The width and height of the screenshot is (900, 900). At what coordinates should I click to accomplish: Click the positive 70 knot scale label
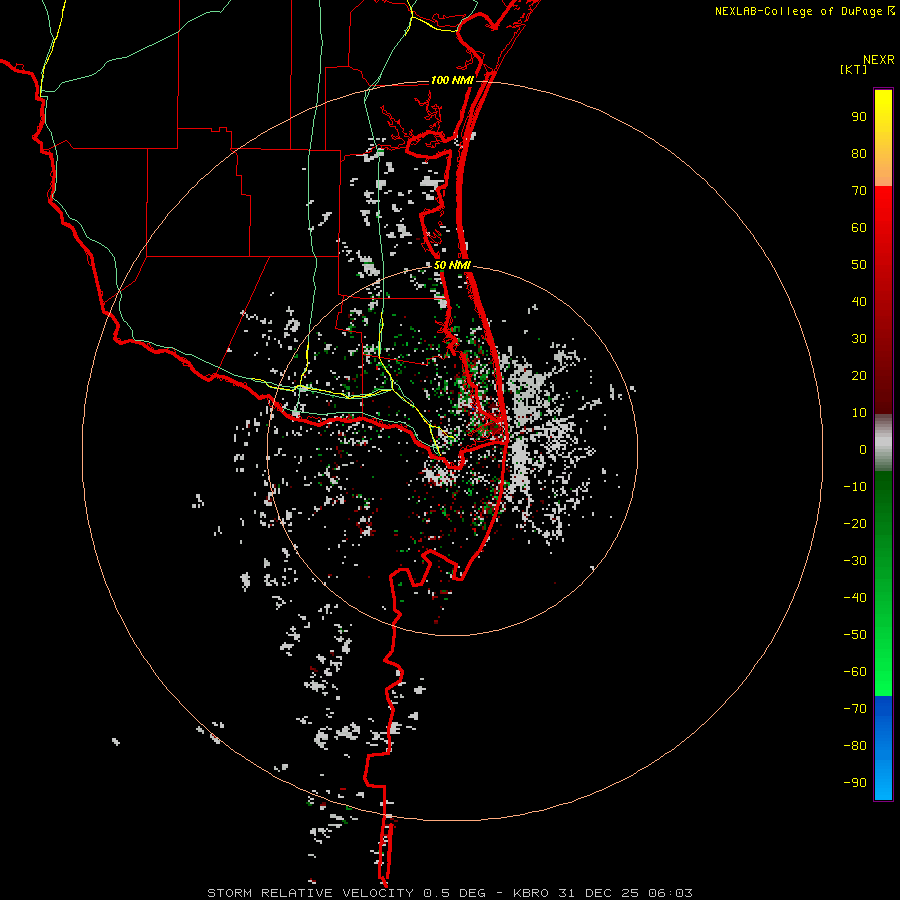(x=859, y=191)
